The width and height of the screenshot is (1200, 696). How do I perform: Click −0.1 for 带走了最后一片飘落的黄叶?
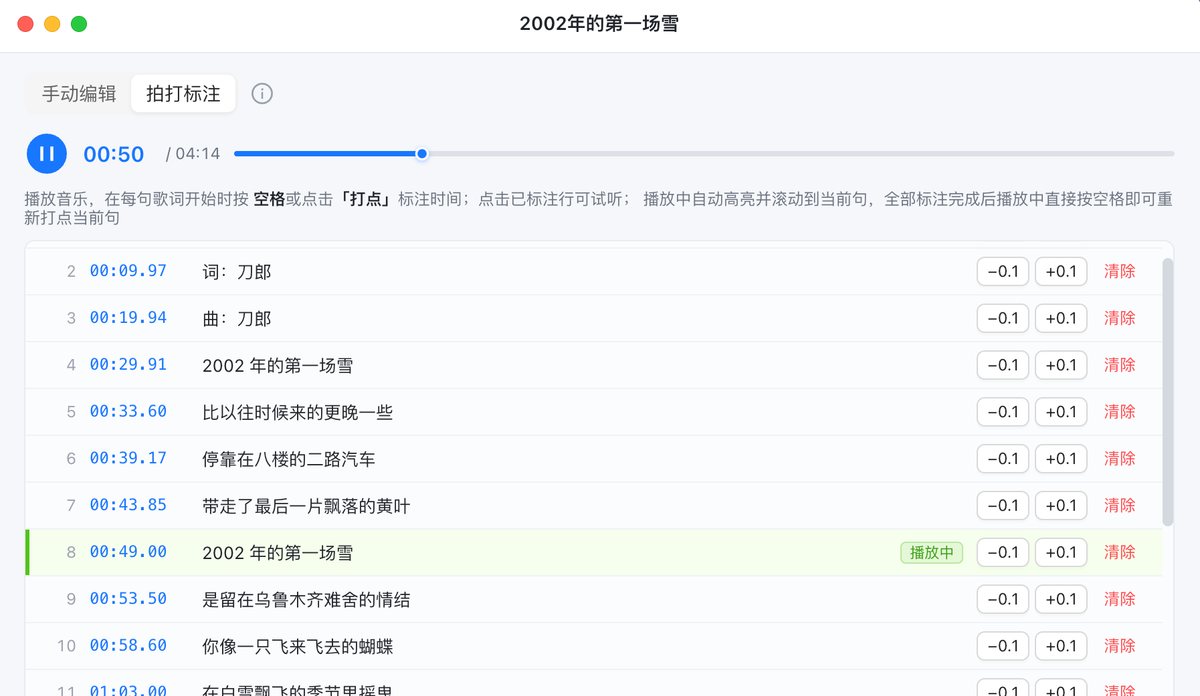1003,506
